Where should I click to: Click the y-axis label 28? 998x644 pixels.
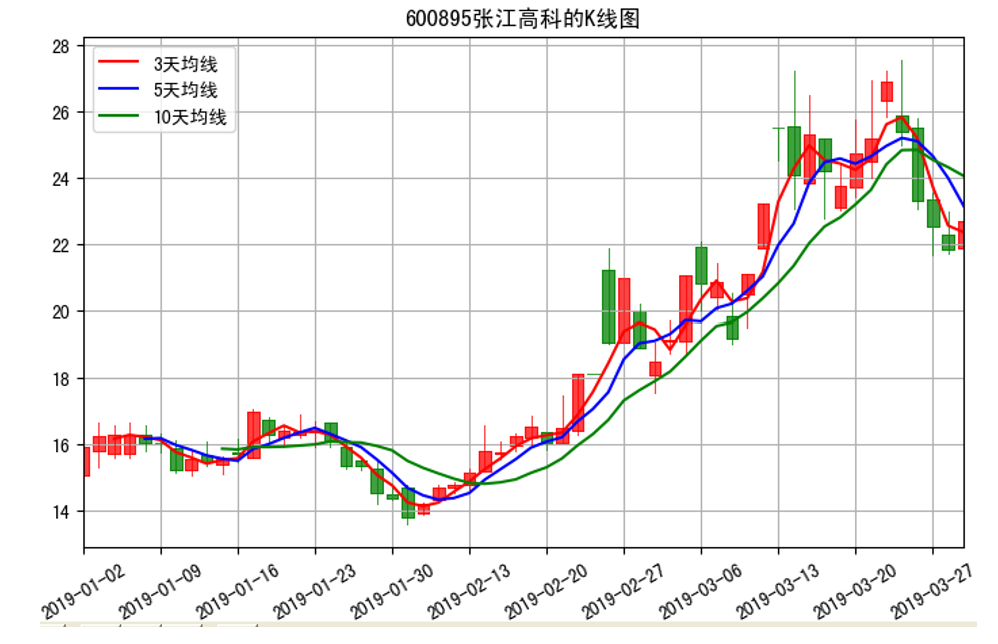tap(60, 46)
